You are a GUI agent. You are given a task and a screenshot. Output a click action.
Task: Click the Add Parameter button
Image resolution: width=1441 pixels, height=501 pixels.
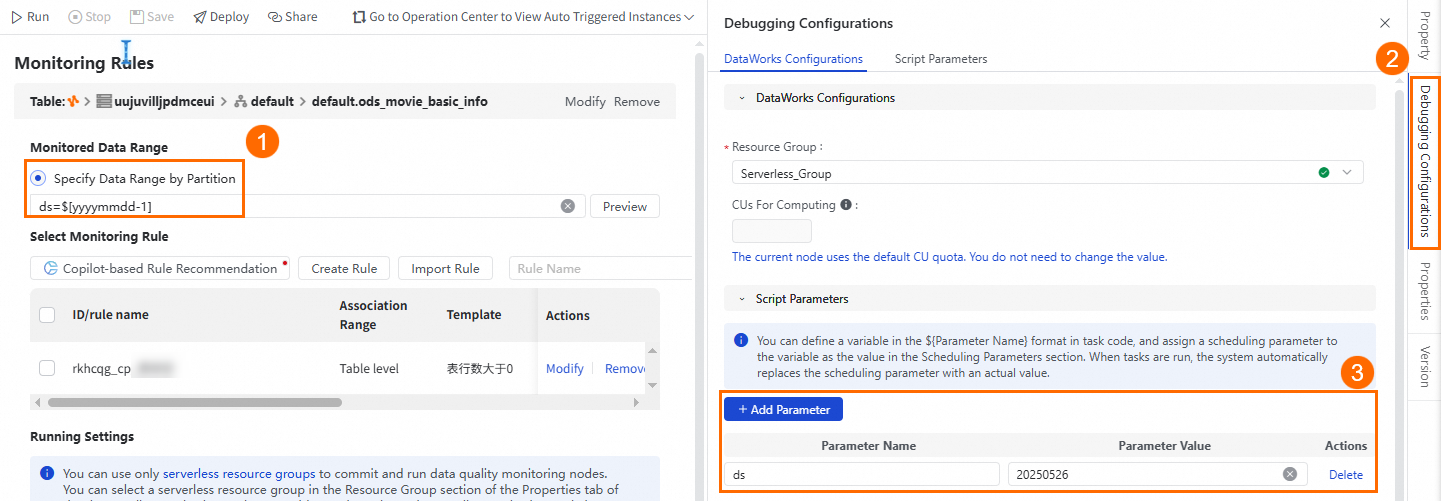pyautogui.click(x=783, y=409)
